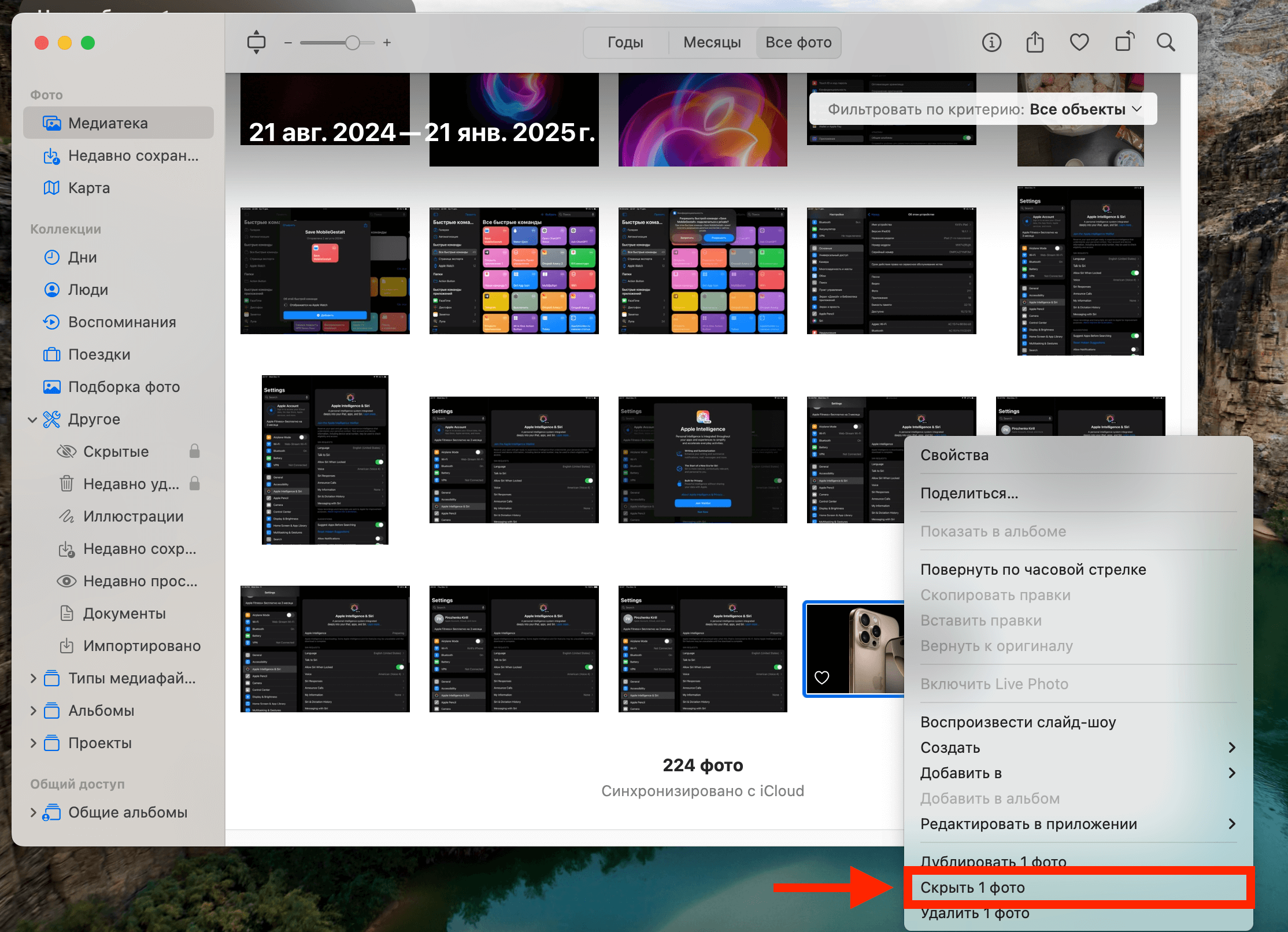This screenshot has height=932, width=1288.
Task: Select Свойства in the context menu
Action: coord(954,455)
